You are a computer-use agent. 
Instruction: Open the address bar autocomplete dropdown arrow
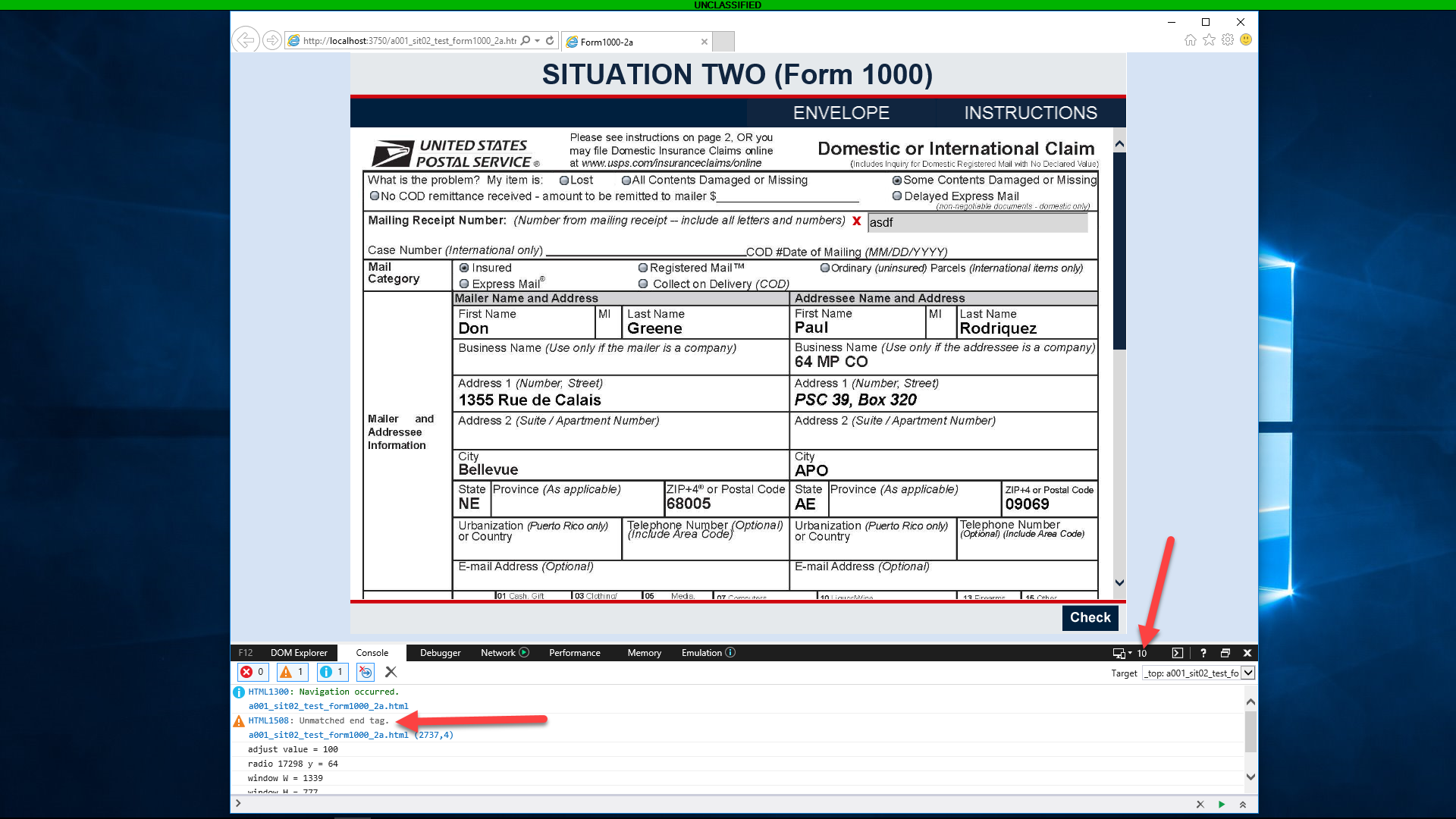click(538, 41)
